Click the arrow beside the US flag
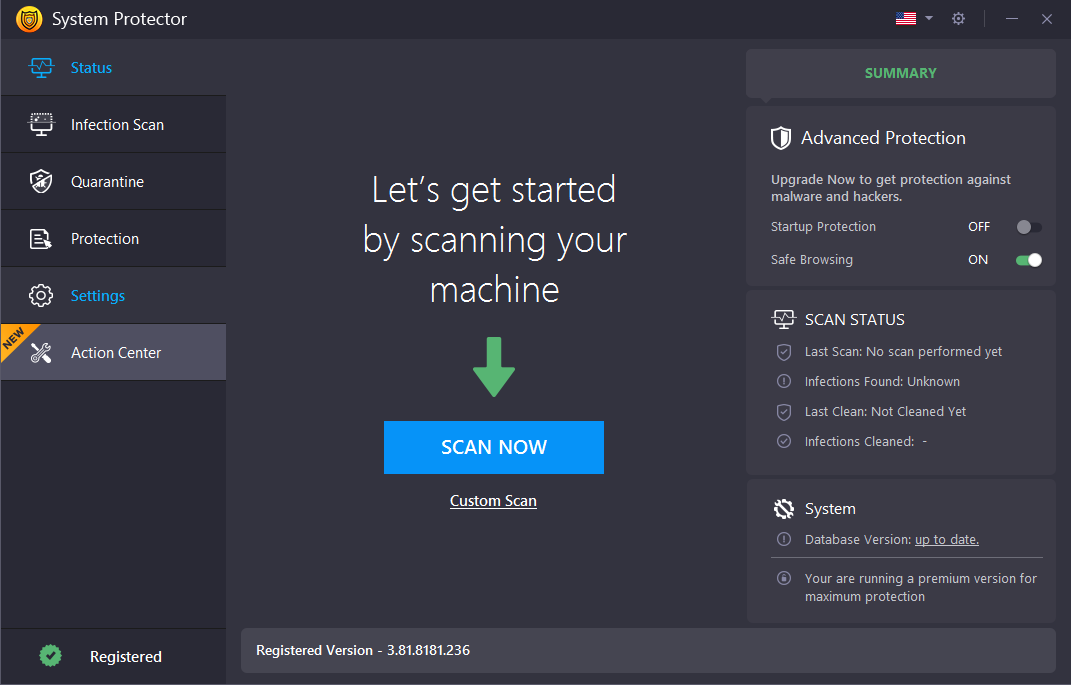The height and width of the screenshot is (685, 1071). (x=929, y=19)
